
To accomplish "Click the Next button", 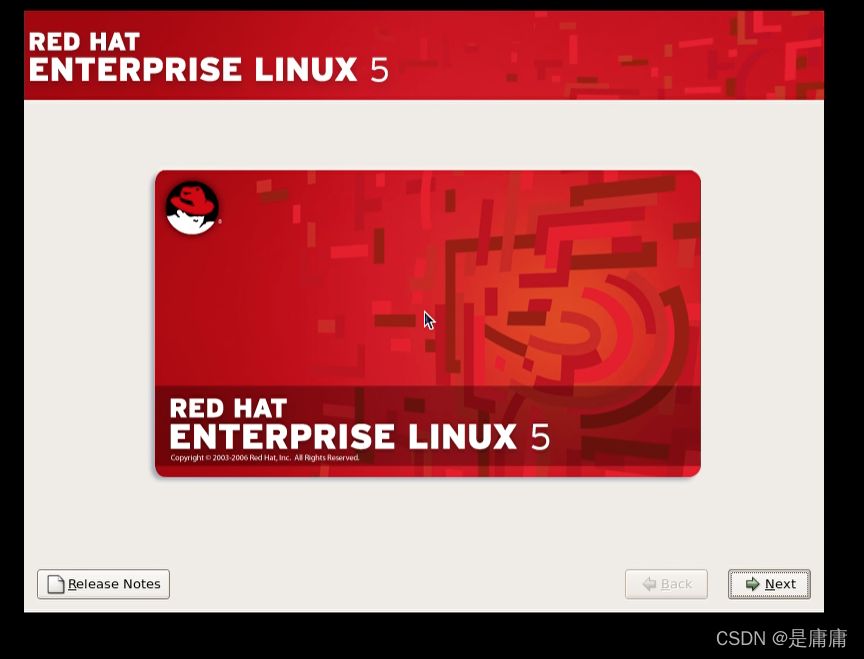I will tap(769, 584).
